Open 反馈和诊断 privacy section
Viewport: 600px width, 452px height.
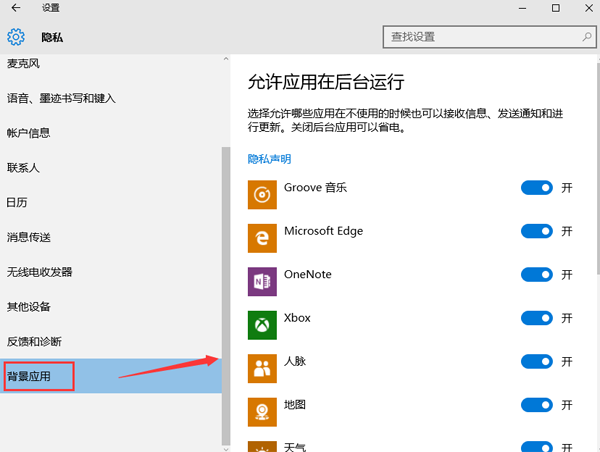(33, 341)
